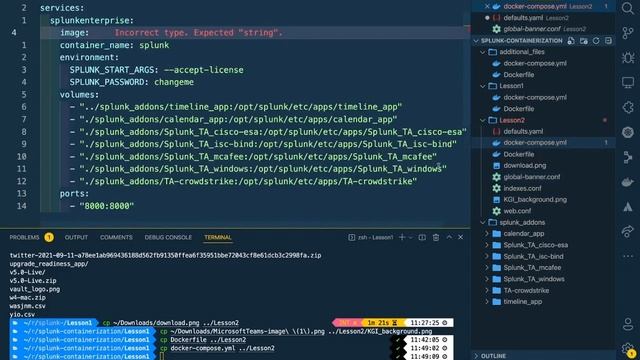Viewport: 640px width, 360px height.
Task: Expand the Splunk_TA_cisco-esa folder
Action: pos(487,245)
